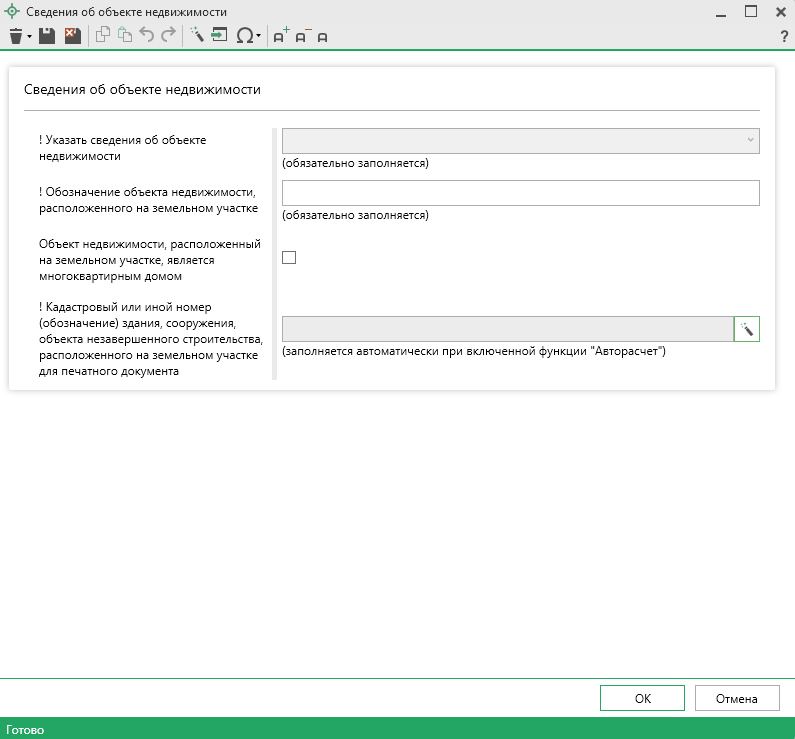Click the trash bin clear icon
This screenshot has width=795, height=739.
click(x=15, y=36)
